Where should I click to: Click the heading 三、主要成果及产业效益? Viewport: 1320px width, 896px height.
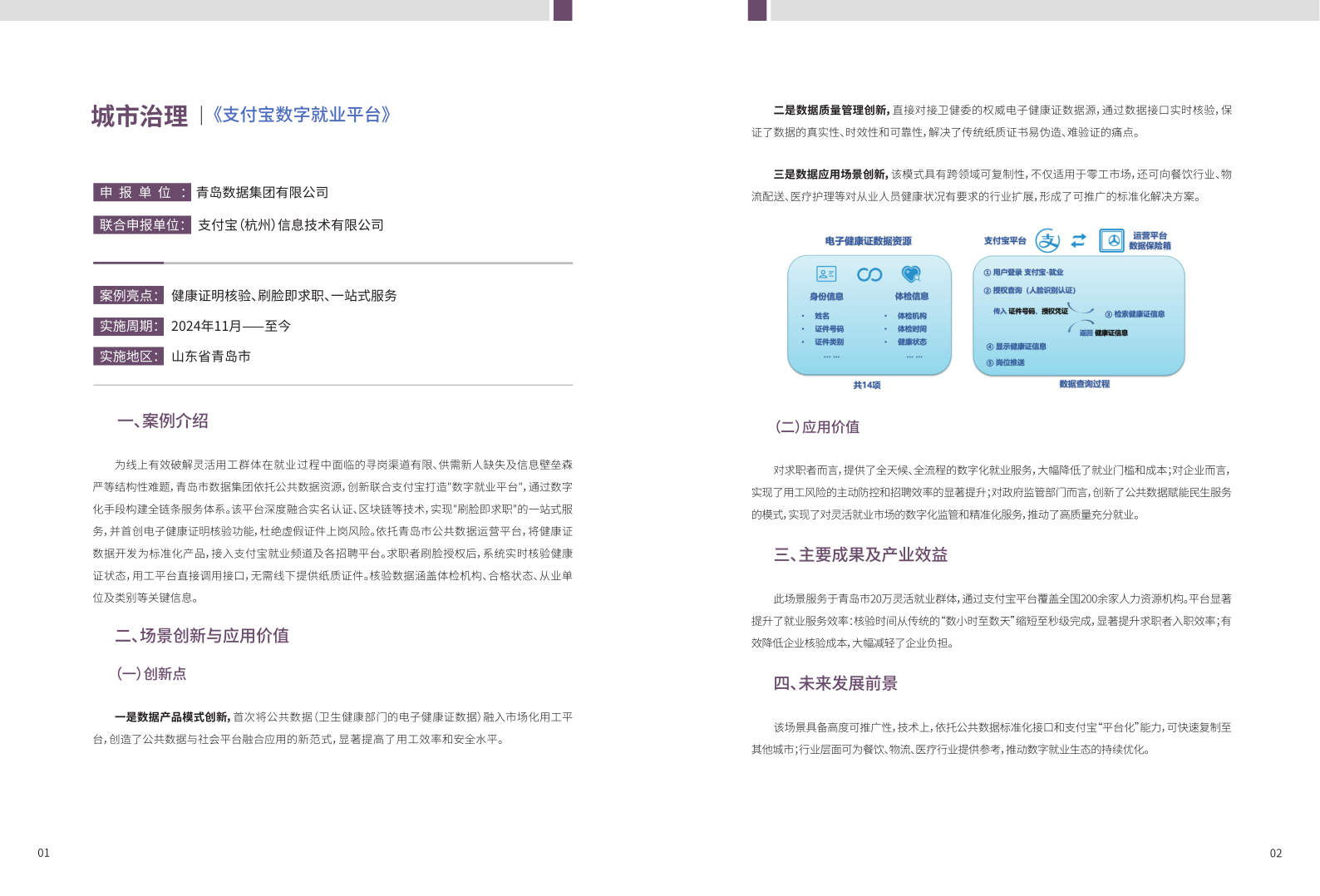860,555
